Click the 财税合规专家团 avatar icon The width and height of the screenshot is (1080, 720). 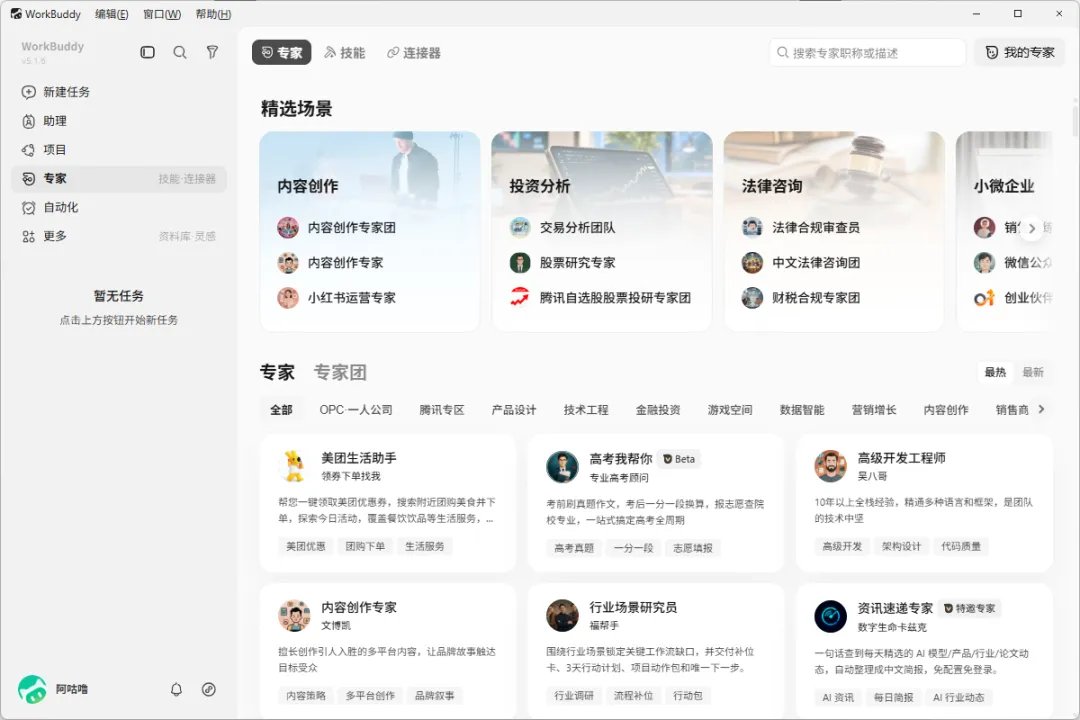(x=752, y=298)
